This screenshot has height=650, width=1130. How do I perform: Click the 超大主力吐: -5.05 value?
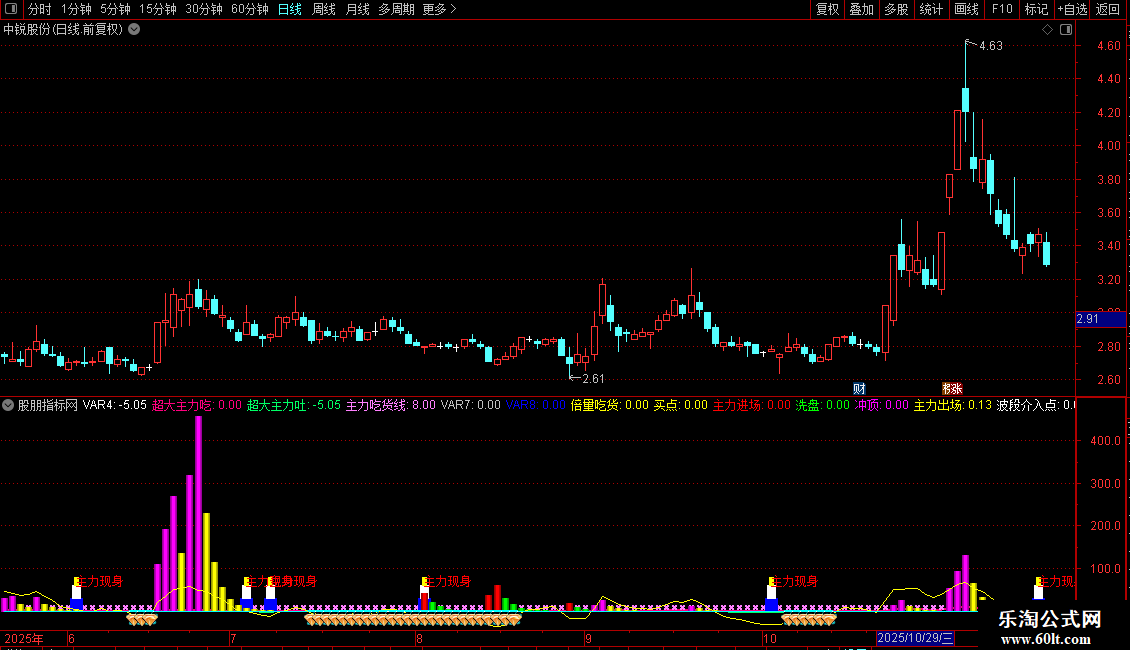click(x=293, y=405)
